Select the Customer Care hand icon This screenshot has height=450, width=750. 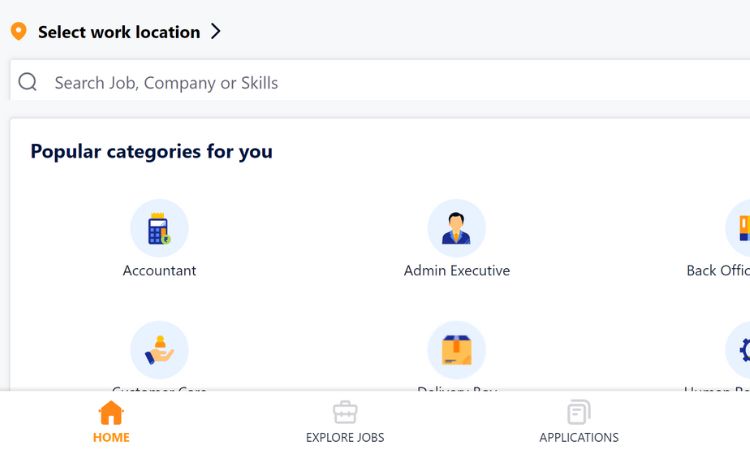159,350
